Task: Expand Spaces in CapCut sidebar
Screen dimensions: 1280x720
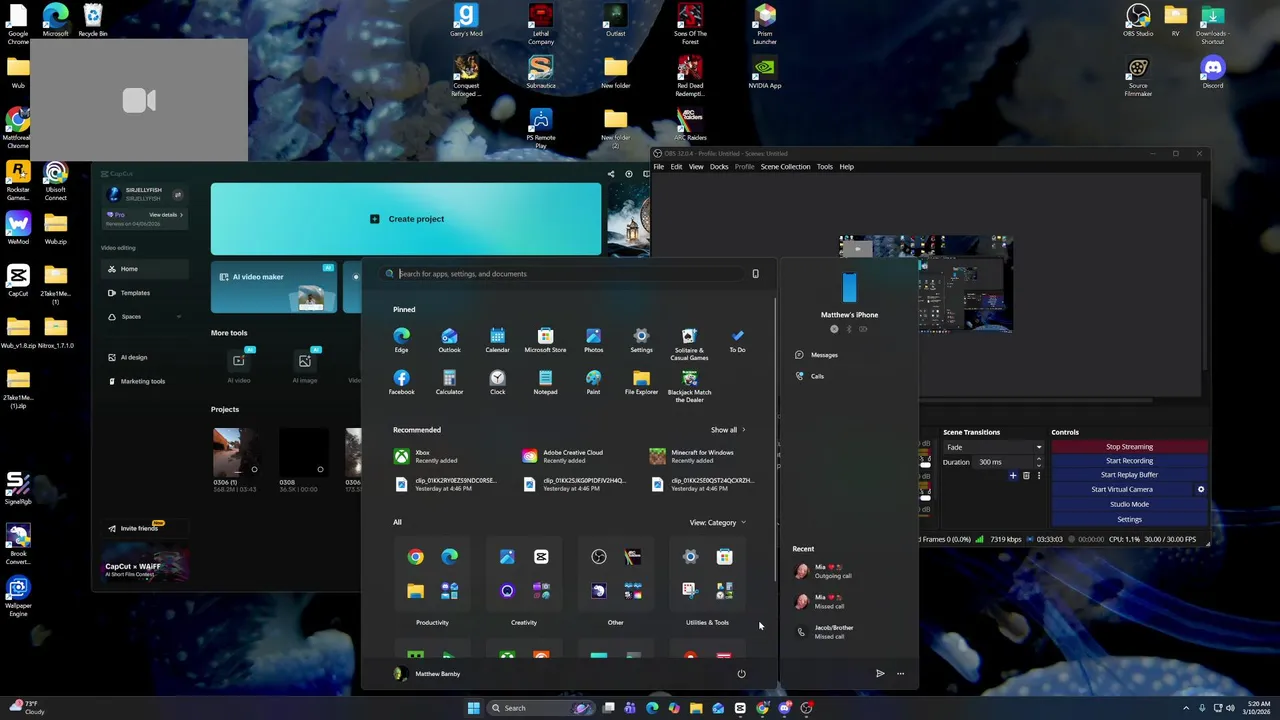Action: click(179, 317)
